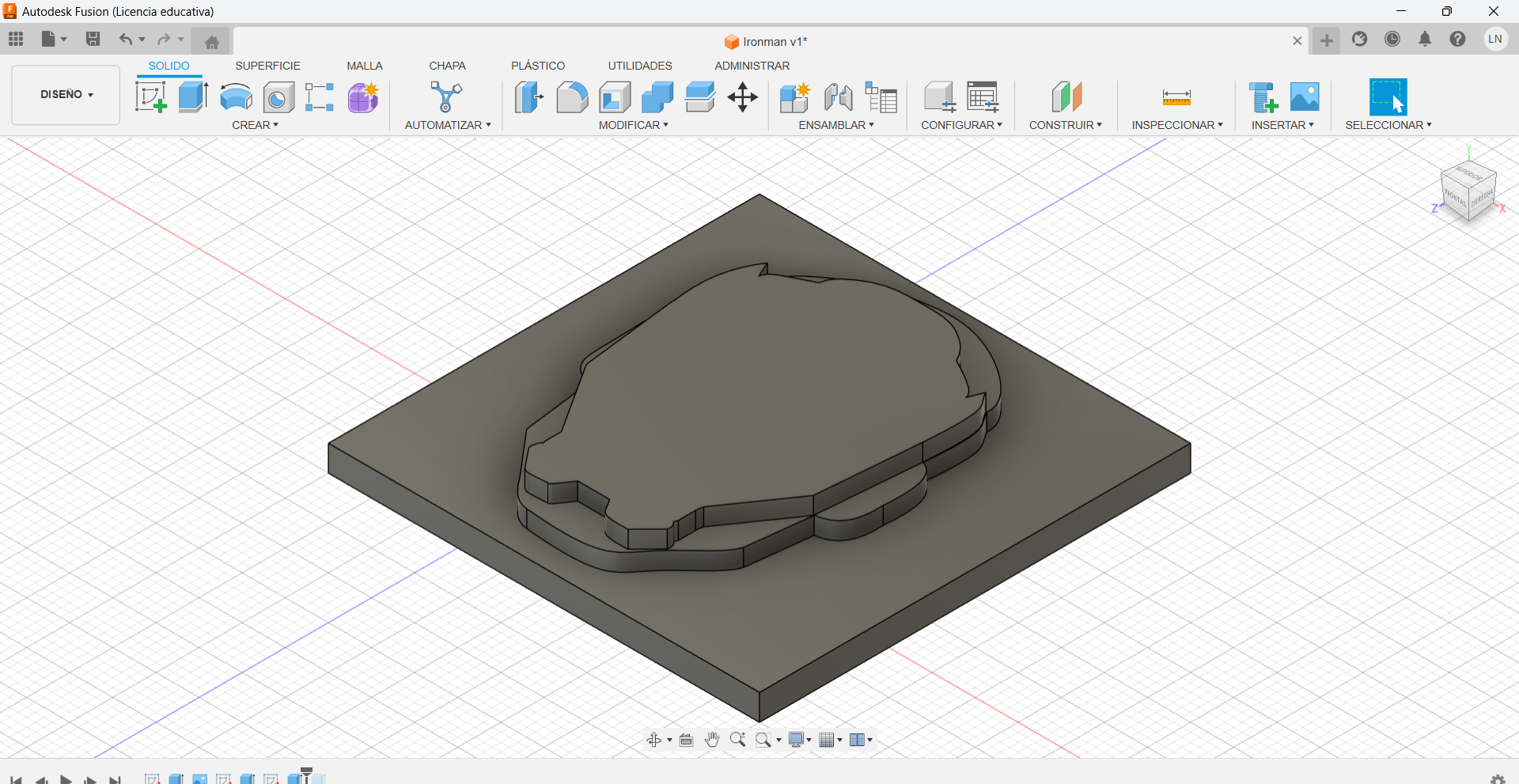The image size is (1519, 784).
Task: Select the Hole tool
Action: (x=278, y=97)
